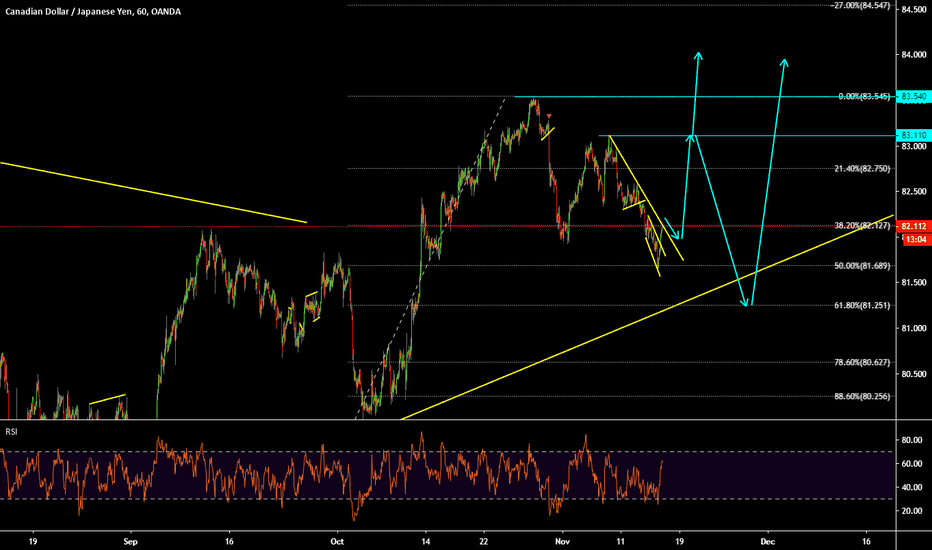This screenshot has height=550, width=932.
Task: Select the 21.40%(82.750) Fibonacci label
Action: pyautogui.click(x=862, y=169)
